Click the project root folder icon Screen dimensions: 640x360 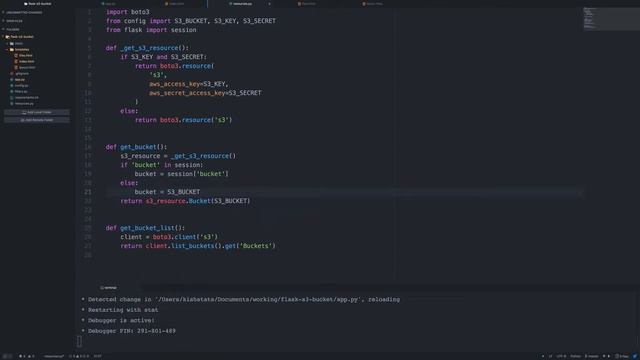7,37
